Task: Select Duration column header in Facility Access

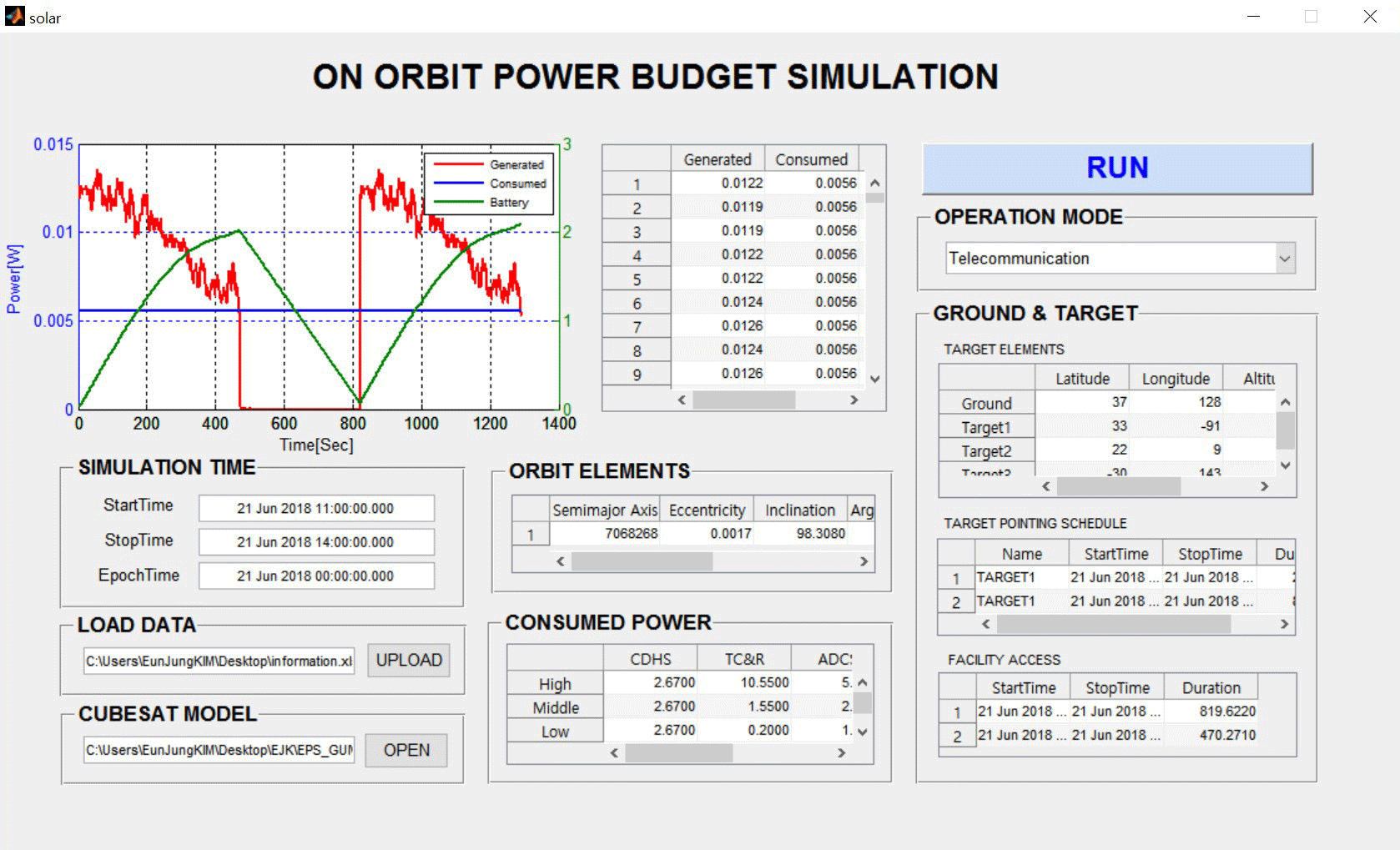Action: coord(1211,688)
